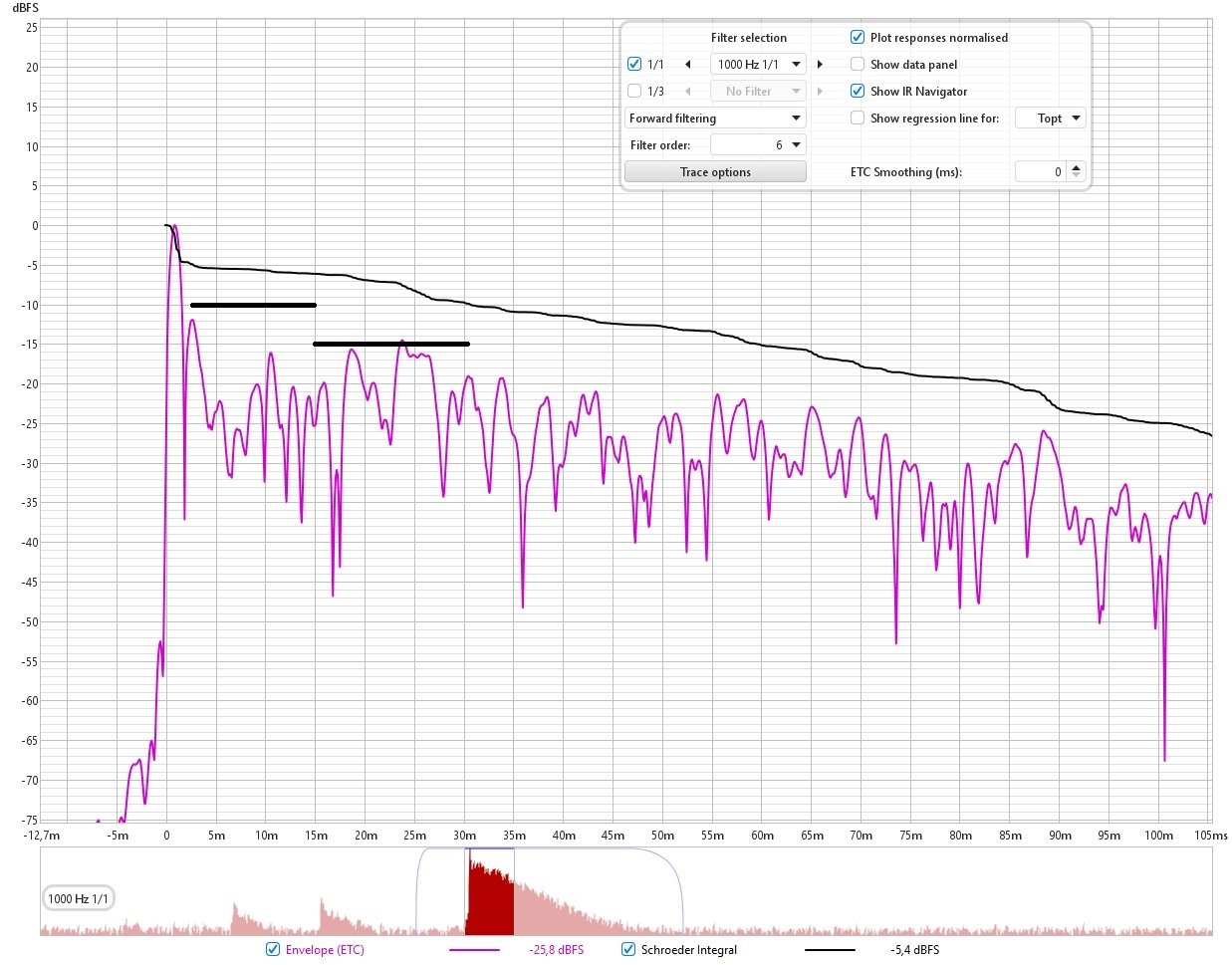Image resolution: width=1232 pixels, height=965 pixels.
Task: Enable Show regression line checkbox
Action: pos(858,119)
